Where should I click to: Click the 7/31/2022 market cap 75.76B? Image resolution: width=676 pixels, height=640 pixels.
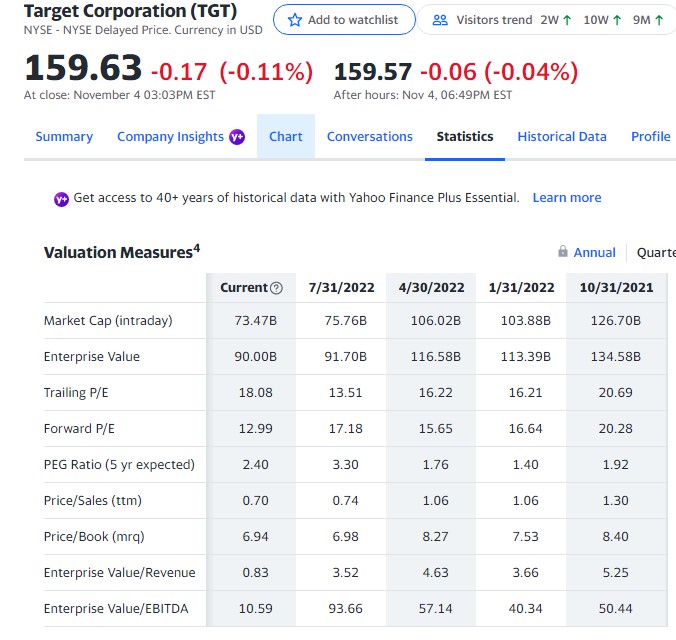[x=346, y=320]
